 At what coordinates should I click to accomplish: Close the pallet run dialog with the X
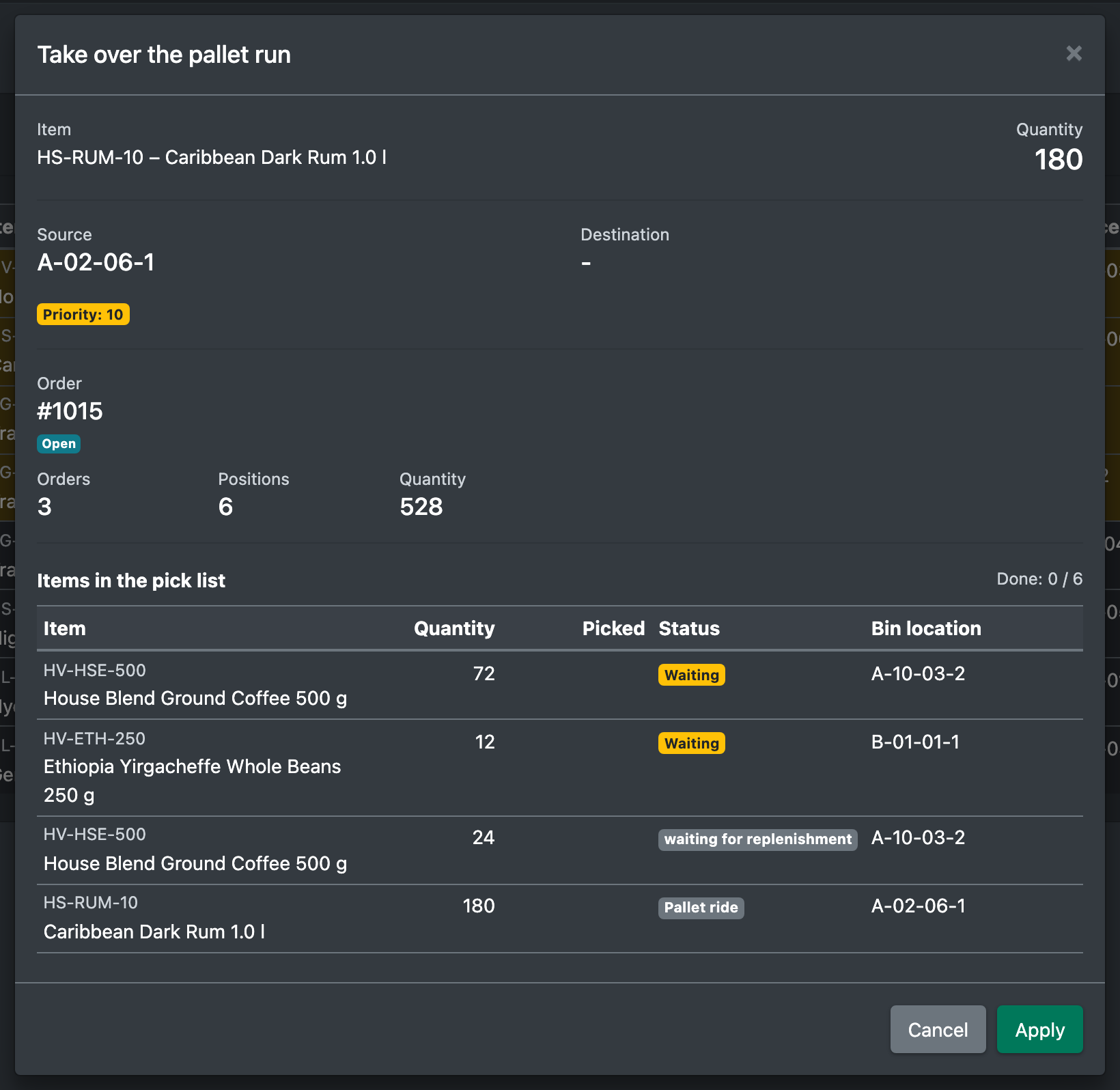(x=1074, y=53)
